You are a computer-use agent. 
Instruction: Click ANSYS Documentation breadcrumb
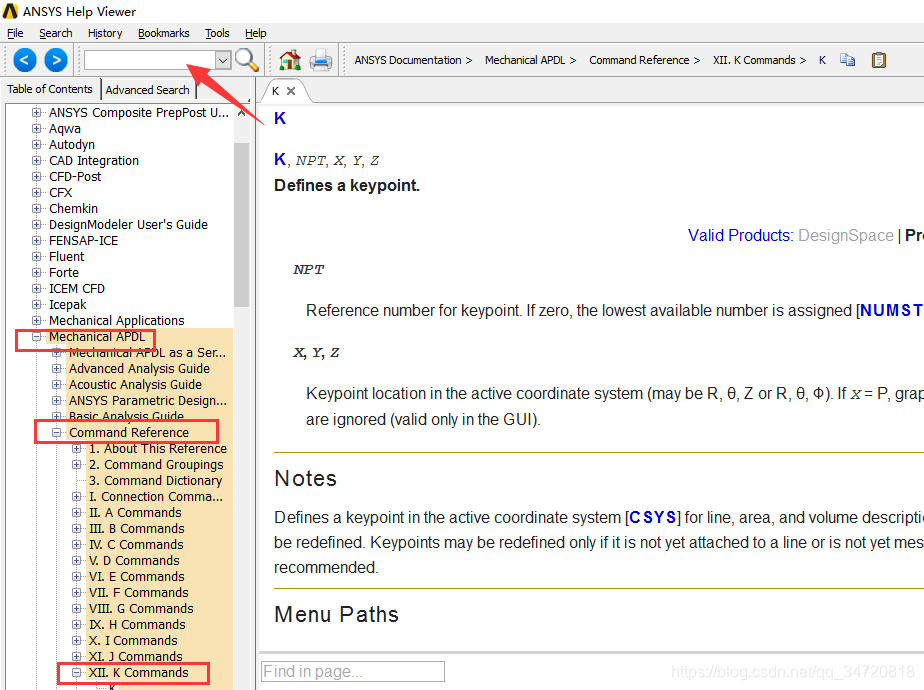click(408, 60)
